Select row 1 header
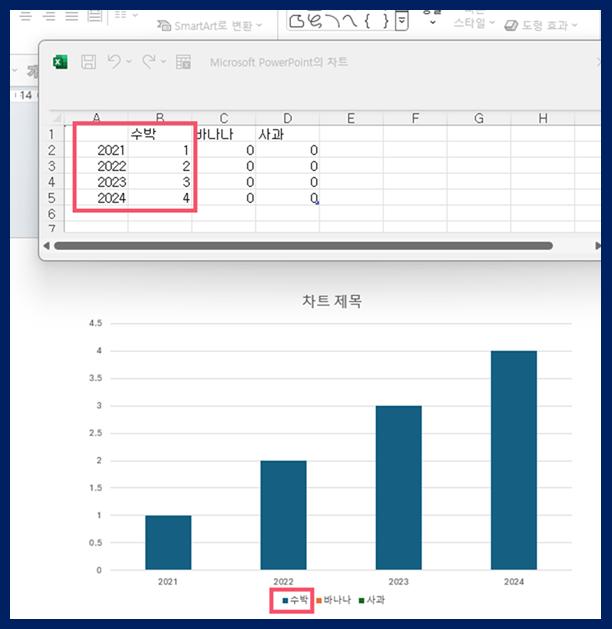The width and height of the screenshot is (612, 629). [52, 134]
